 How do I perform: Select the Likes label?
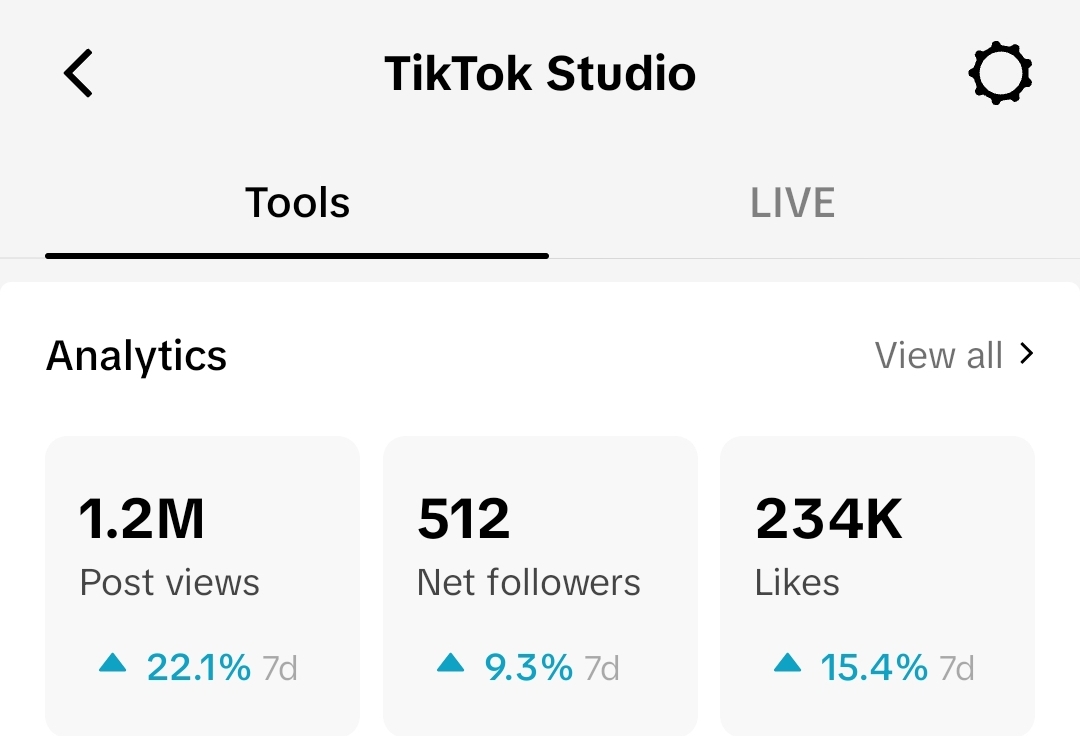(797, 582)
